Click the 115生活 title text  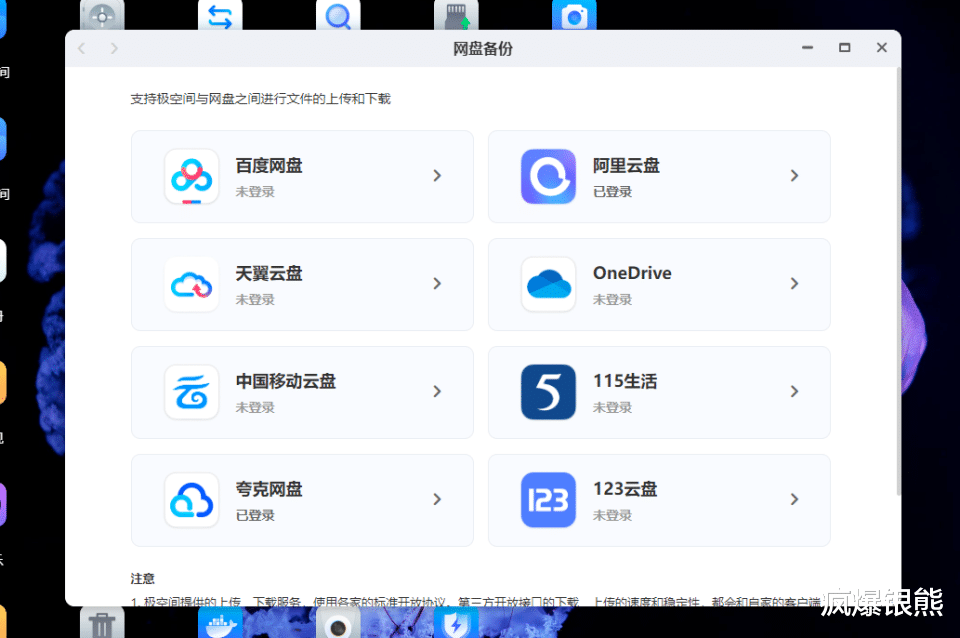coord(624,381)
